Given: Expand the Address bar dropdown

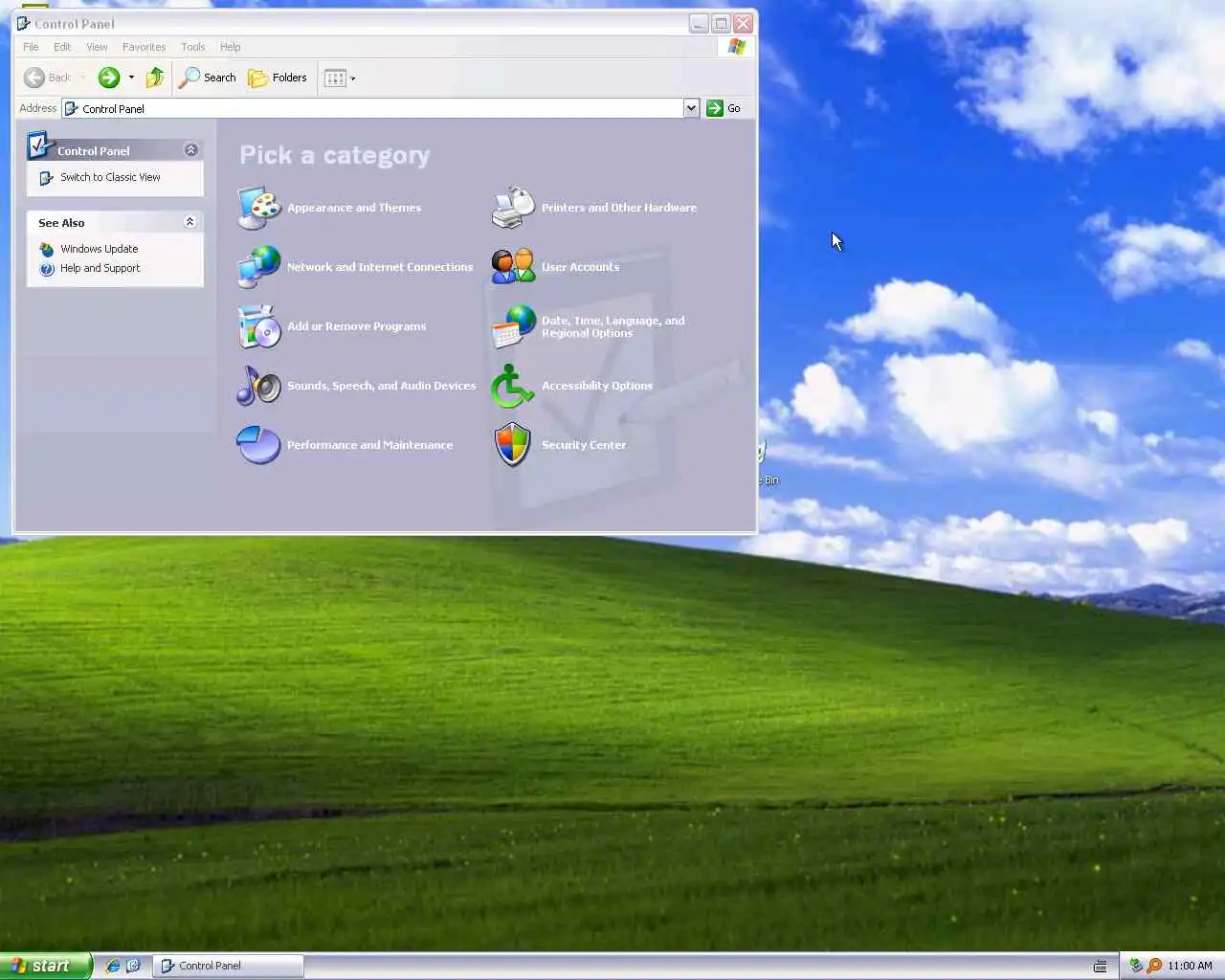Looking at the screenshot, I should pyautogui.click(x=691, y=108).
